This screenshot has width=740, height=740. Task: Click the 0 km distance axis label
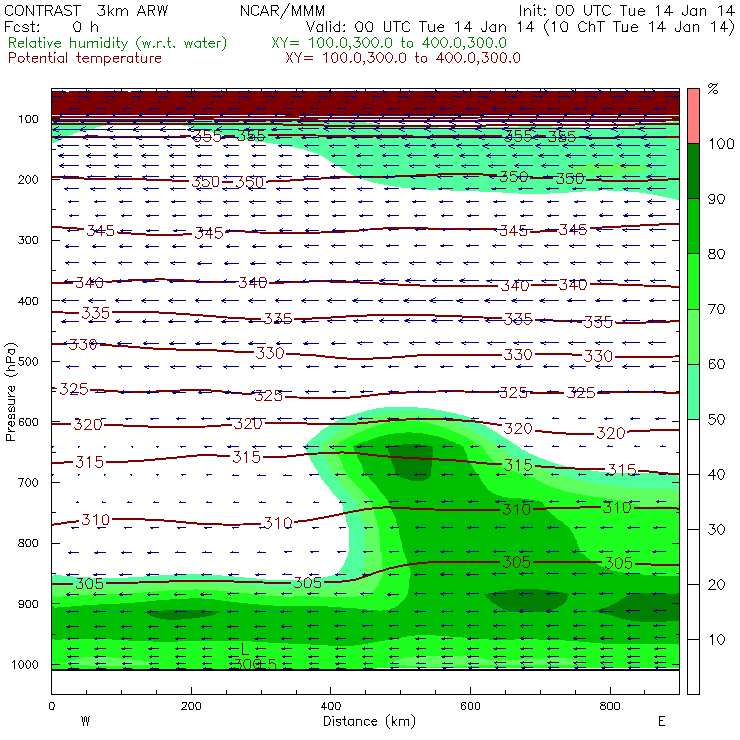click(51, 706)
